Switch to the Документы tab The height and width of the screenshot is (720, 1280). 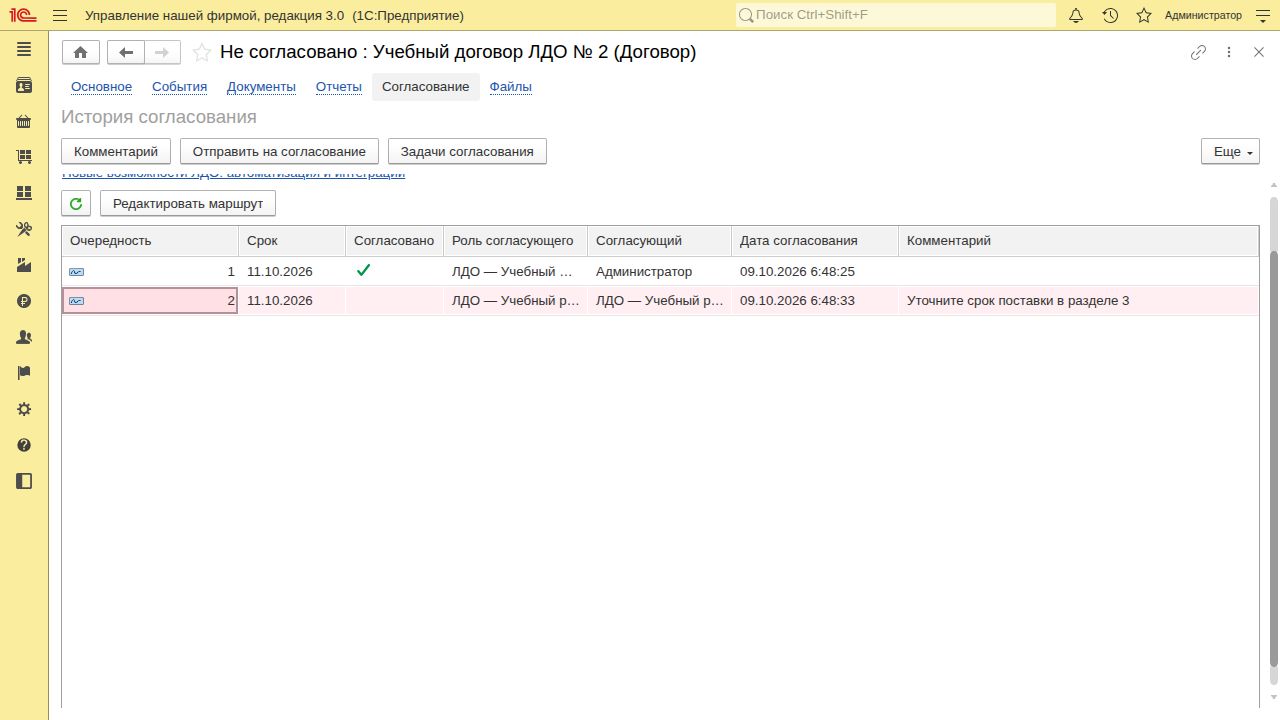pyautogui.click(x=261, y=87)
